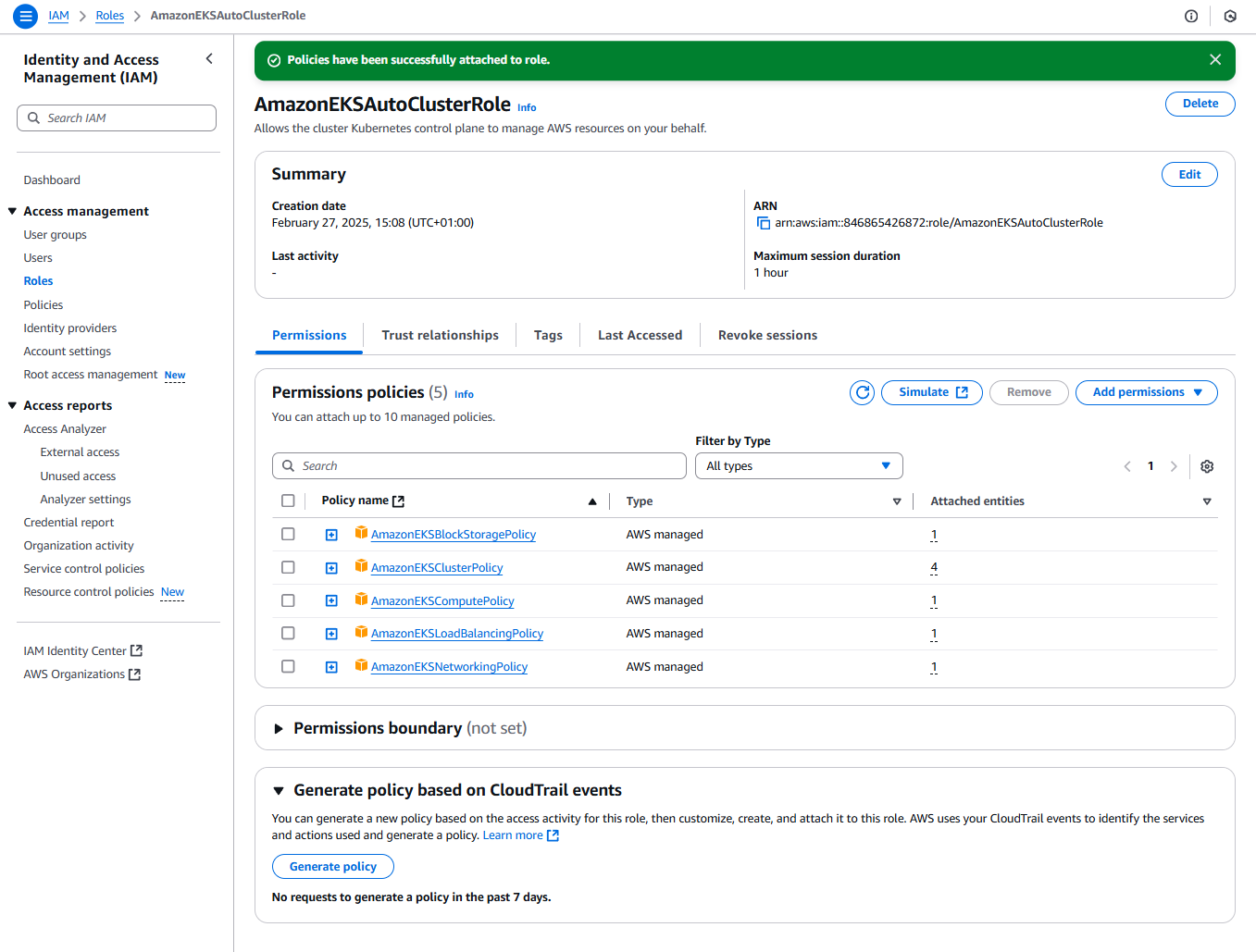Click the AmazonEKSBlockStoragePolicy orange policy icon
Screen dimensions: 1256x952
click(361, 533)
